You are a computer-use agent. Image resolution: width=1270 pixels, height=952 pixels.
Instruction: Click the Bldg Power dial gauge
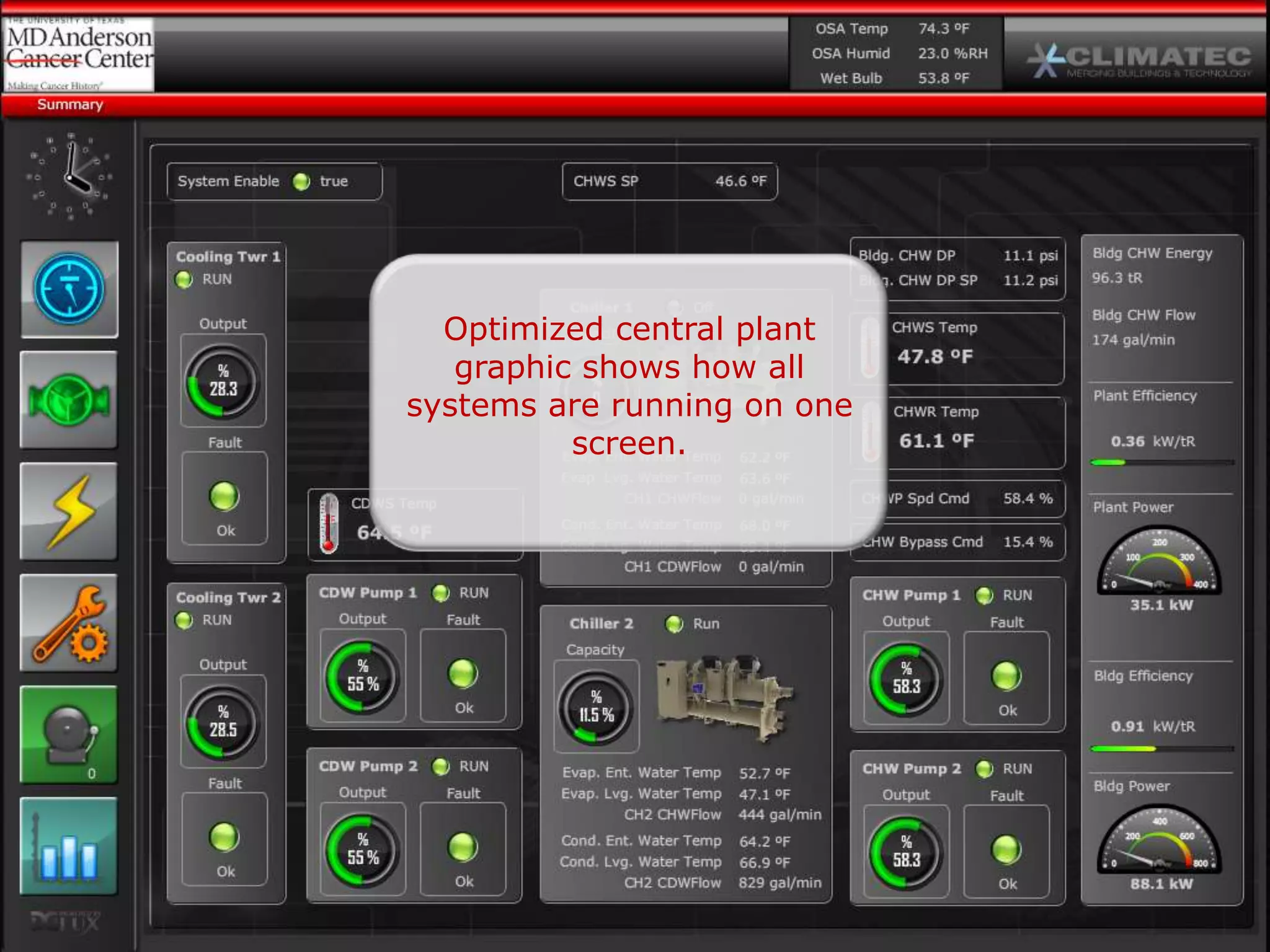[x=1159, y=839]
